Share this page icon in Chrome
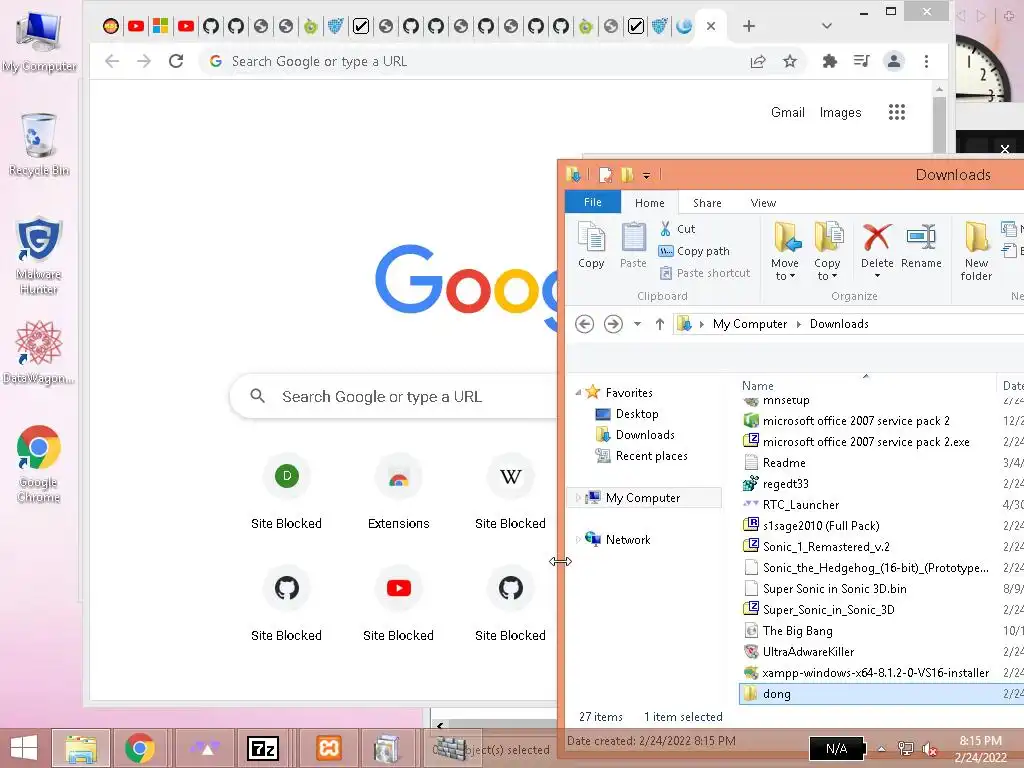Image resolution: width=1024 pixels, height=768 pixels. click(758, 61)
